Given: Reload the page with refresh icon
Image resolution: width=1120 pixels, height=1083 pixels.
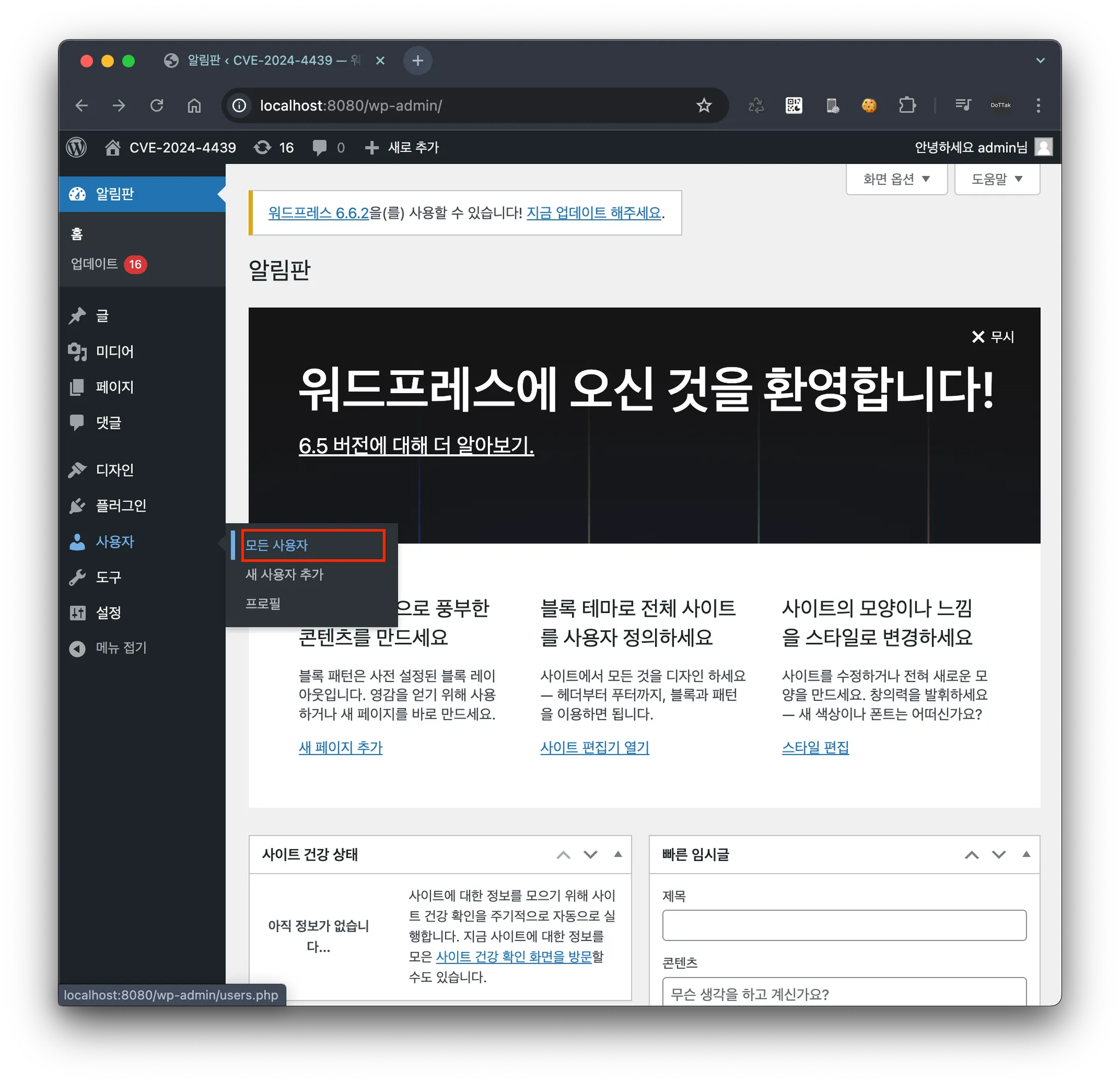Looking at the screenshot, I should tap(156, 106).
